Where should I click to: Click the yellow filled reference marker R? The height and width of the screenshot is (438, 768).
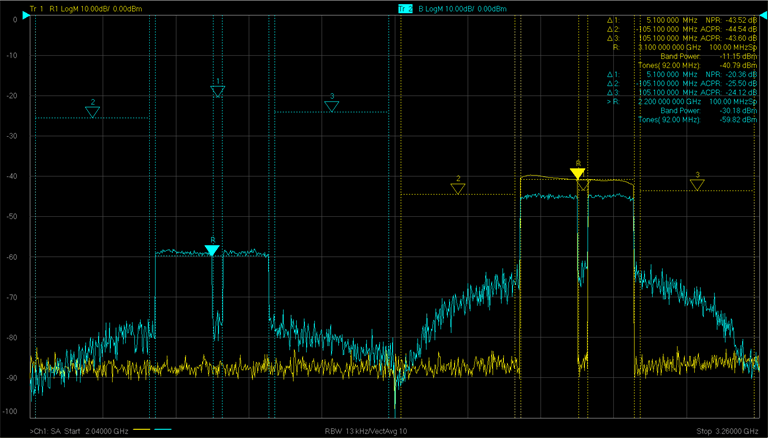[x=577, y=173]
